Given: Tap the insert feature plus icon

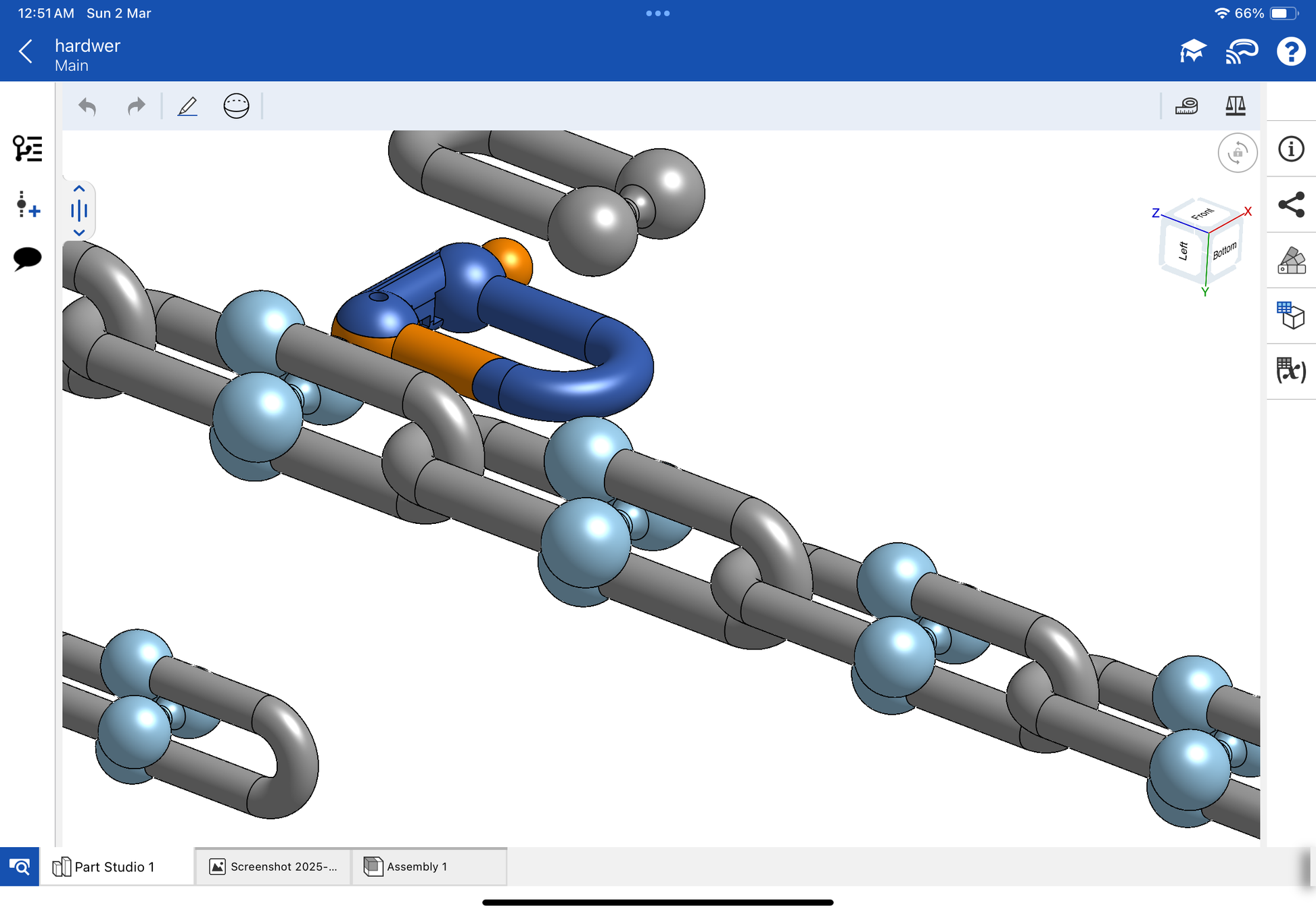Looking at the screenshot, I should [x=28, y=205].
